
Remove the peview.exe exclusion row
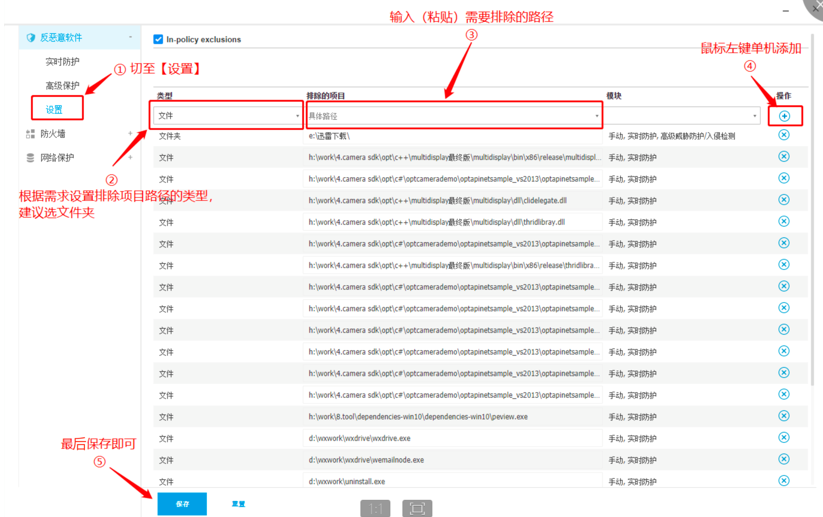click(784, 416)
